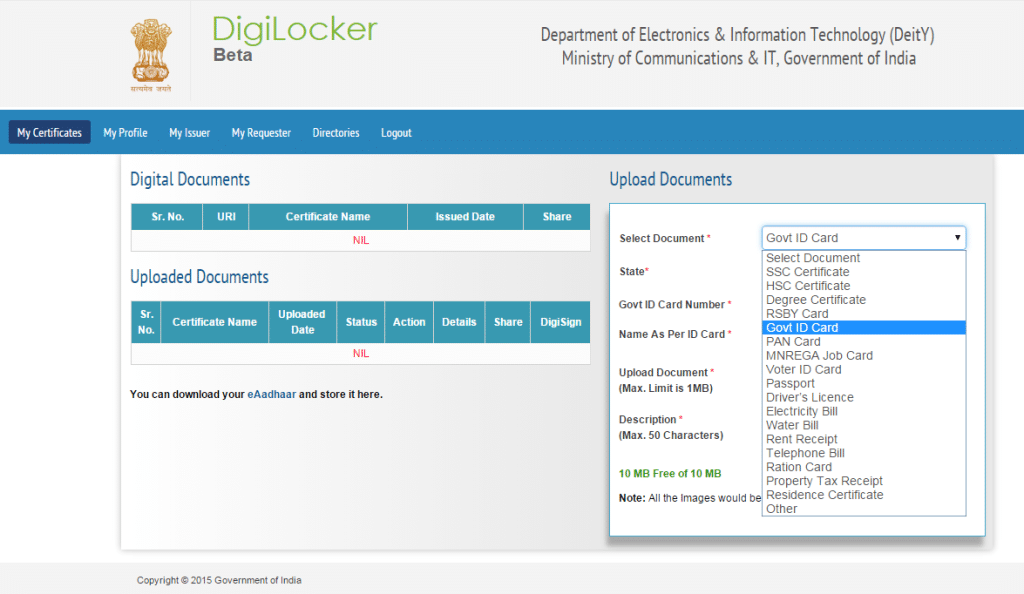Select Ration Card from the dropdown
1024x594 pixels.
coord(863,467)
